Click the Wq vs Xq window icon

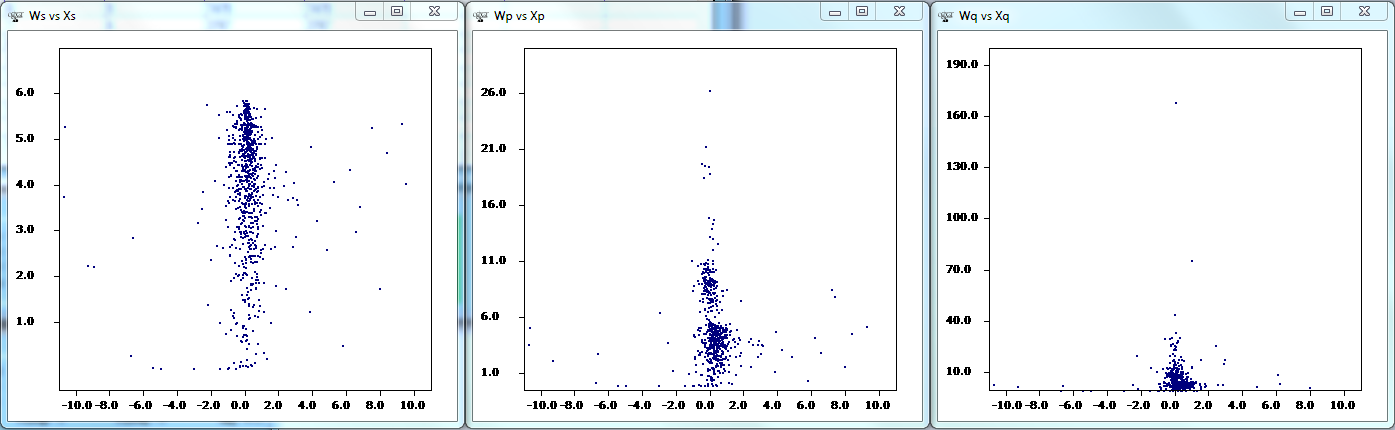click(946, 15)
